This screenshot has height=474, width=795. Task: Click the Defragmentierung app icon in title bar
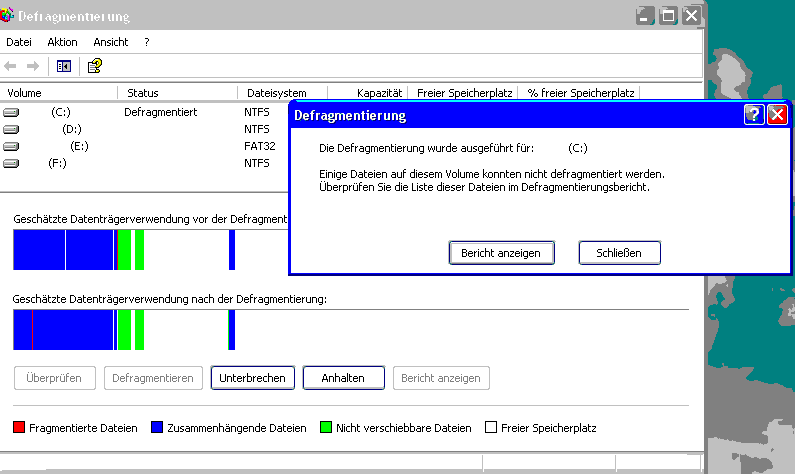pos(8,17)
